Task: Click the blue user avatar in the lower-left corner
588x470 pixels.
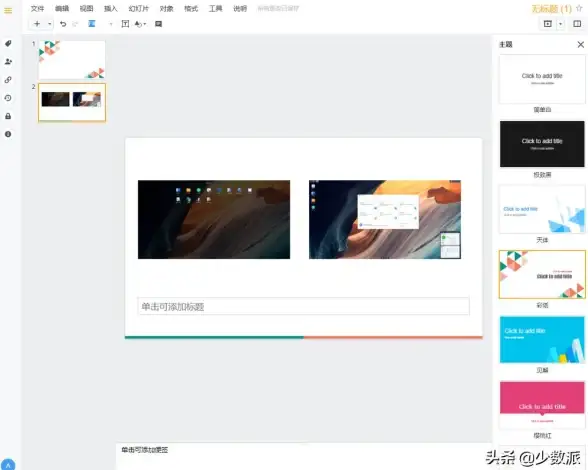Action: (8, 465)
